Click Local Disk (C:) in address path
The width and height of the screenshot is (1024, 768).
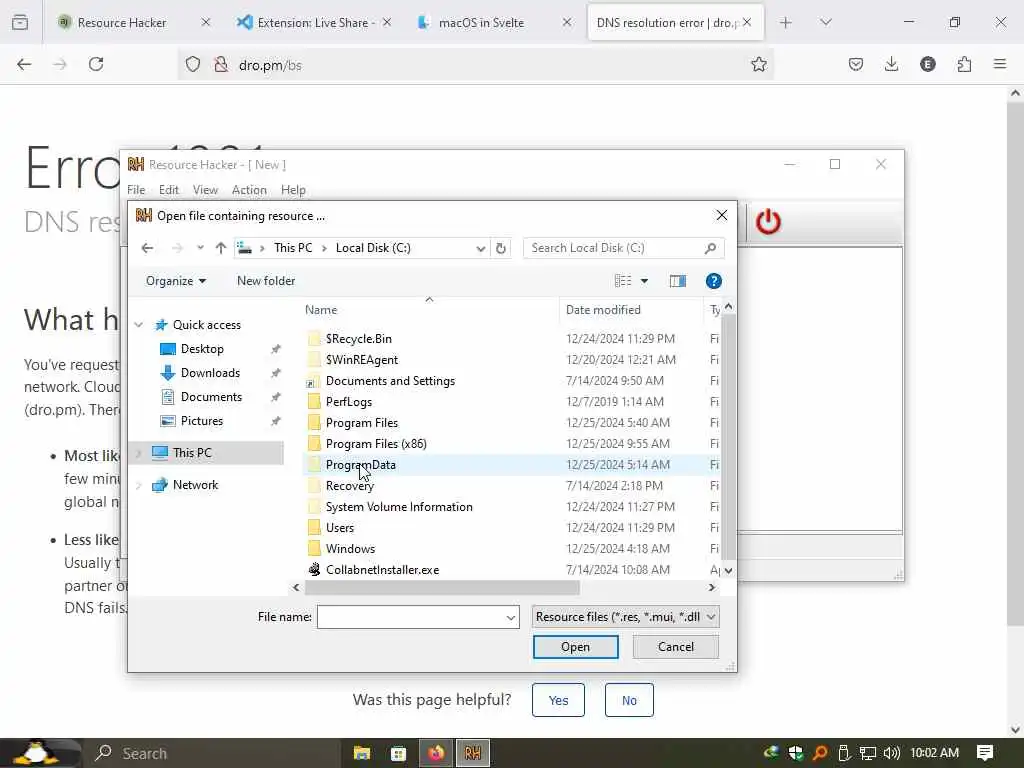(x=373, y=248)
